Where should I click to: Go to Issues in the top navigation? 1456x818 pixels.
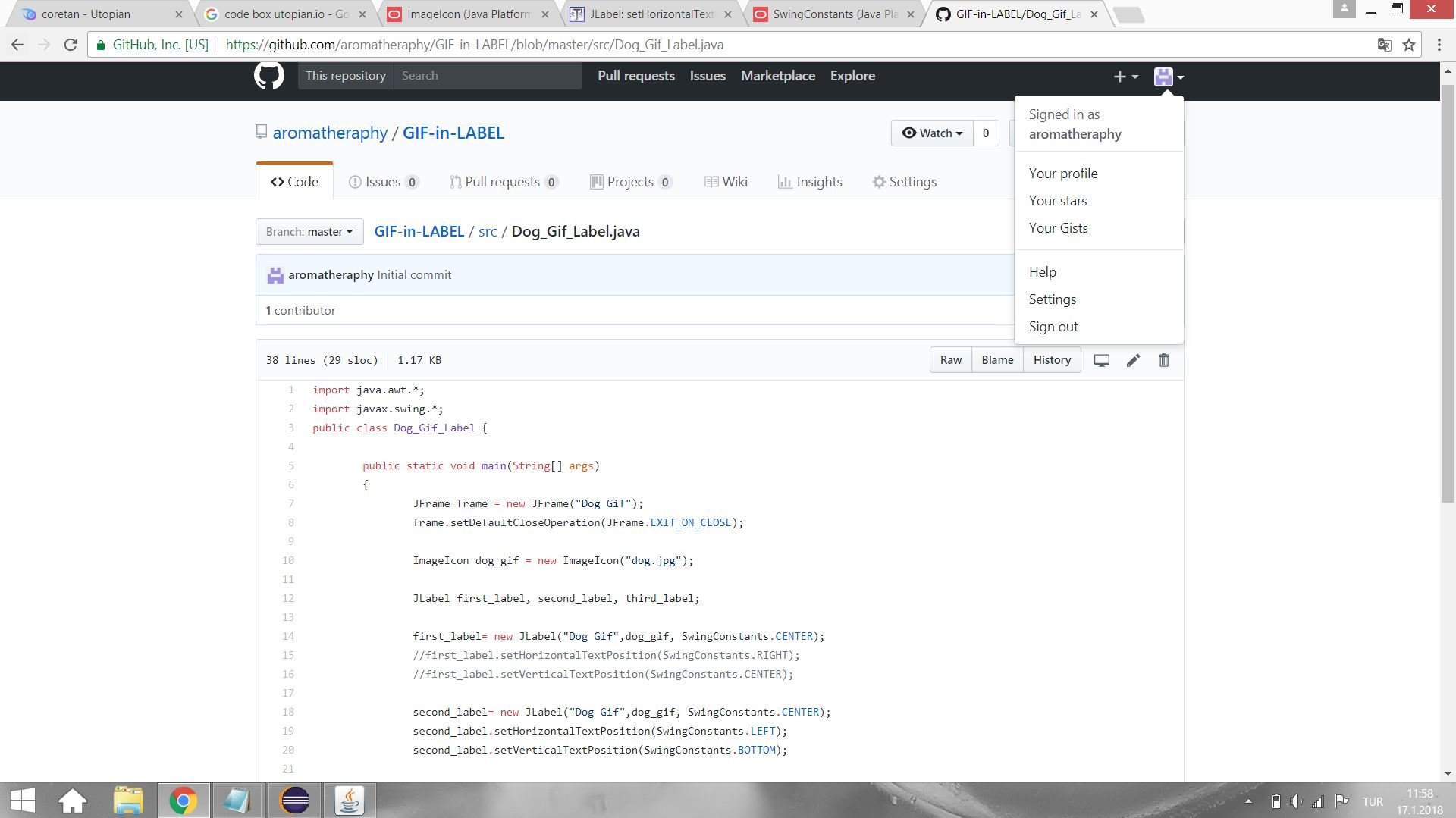[x=708, y=76]
